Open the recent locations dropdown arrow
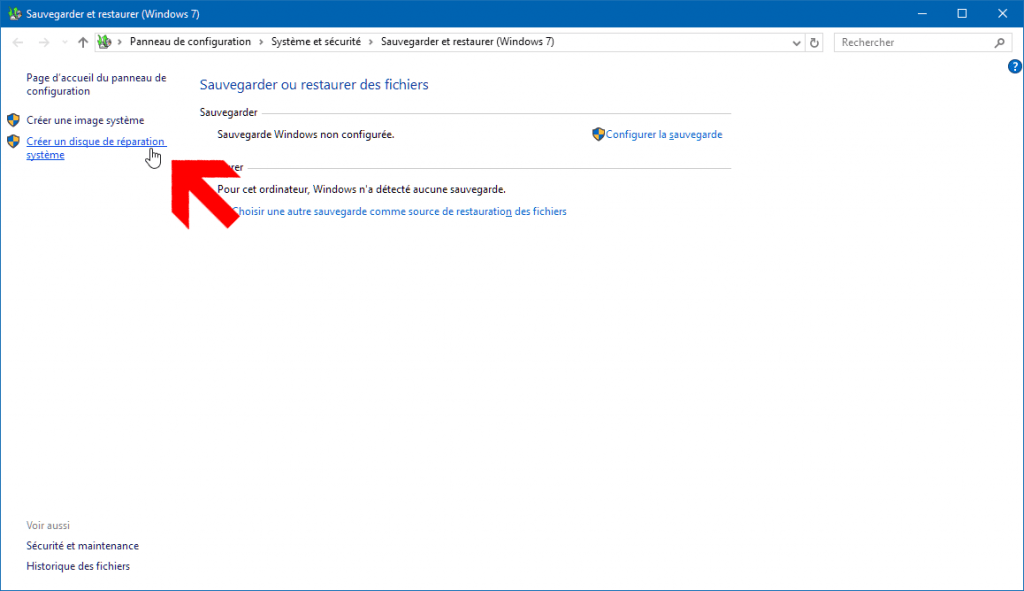Screen dimensions: 1024x591 click(65, 42)
